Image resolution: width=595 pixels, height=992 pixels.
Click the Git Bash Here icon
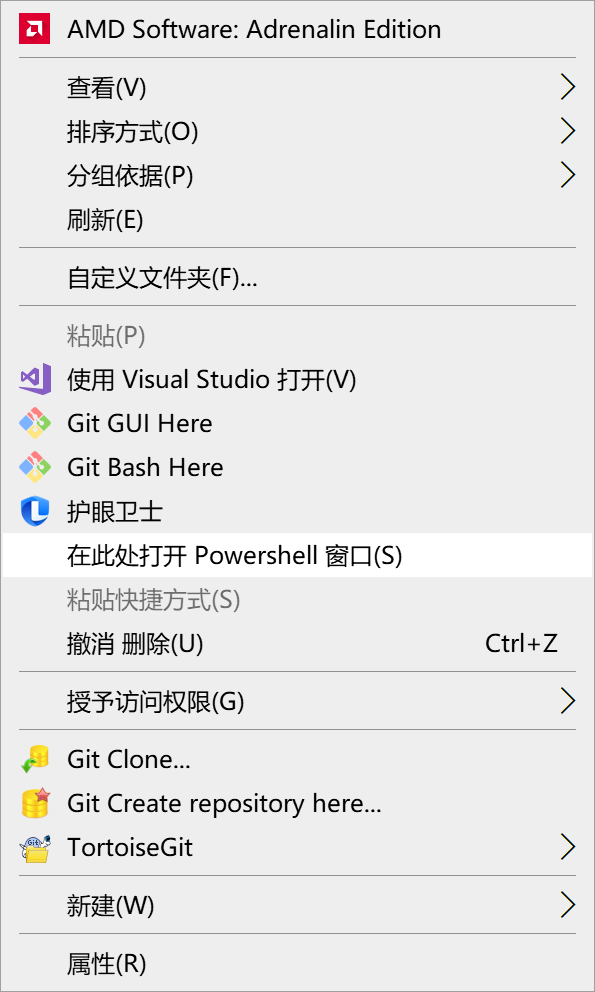pos(35,468)
